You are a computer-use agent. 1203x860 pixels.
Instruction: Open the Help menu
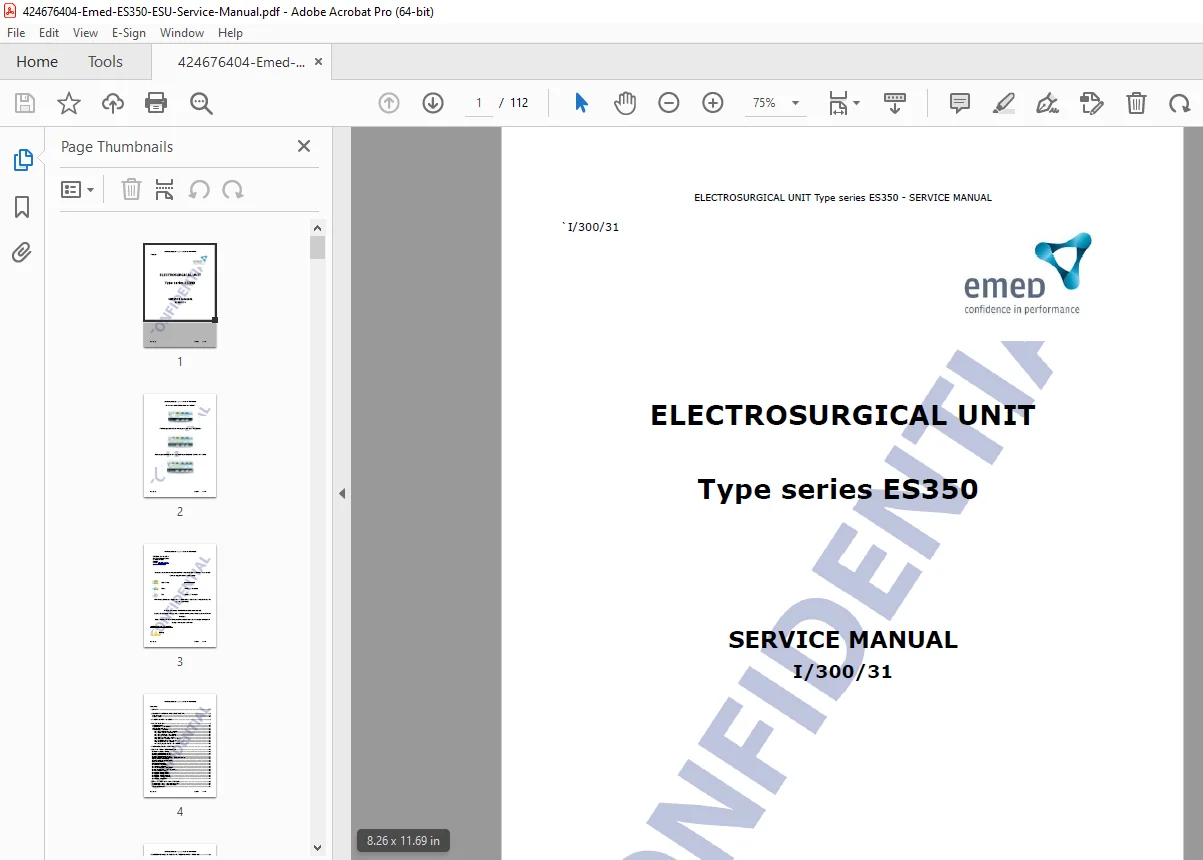[x=230, y=33]
